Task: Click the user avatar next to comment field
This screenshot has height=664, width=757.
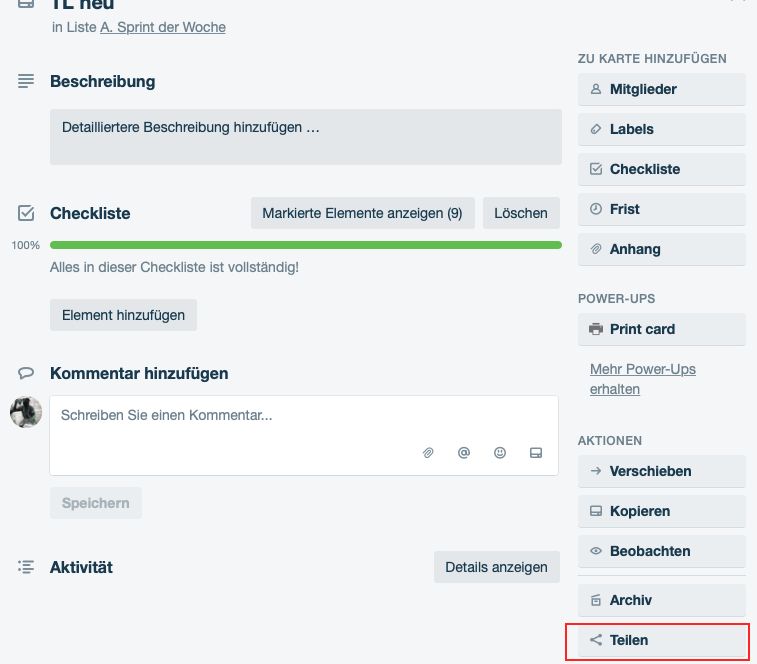Action: (x=26, y=412)
